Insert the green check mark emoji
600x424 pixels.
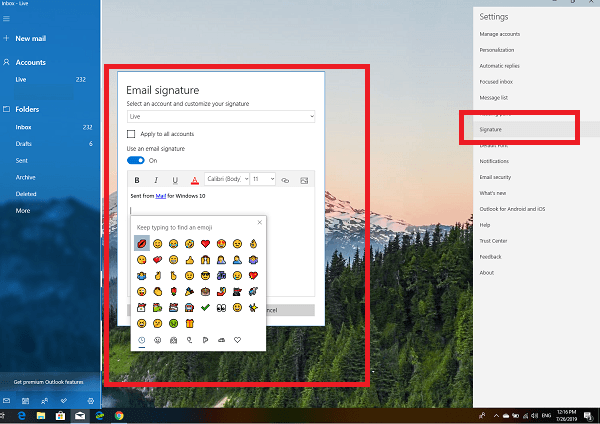click(205, 307)
